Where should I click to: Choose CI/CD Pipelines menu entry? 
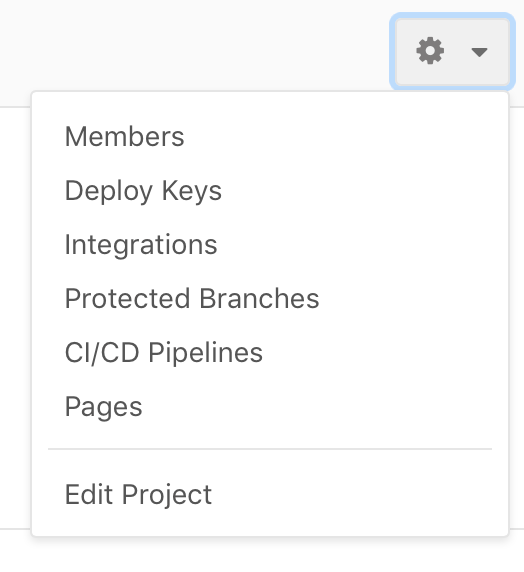pyautogui.click(x=163, y=352)
